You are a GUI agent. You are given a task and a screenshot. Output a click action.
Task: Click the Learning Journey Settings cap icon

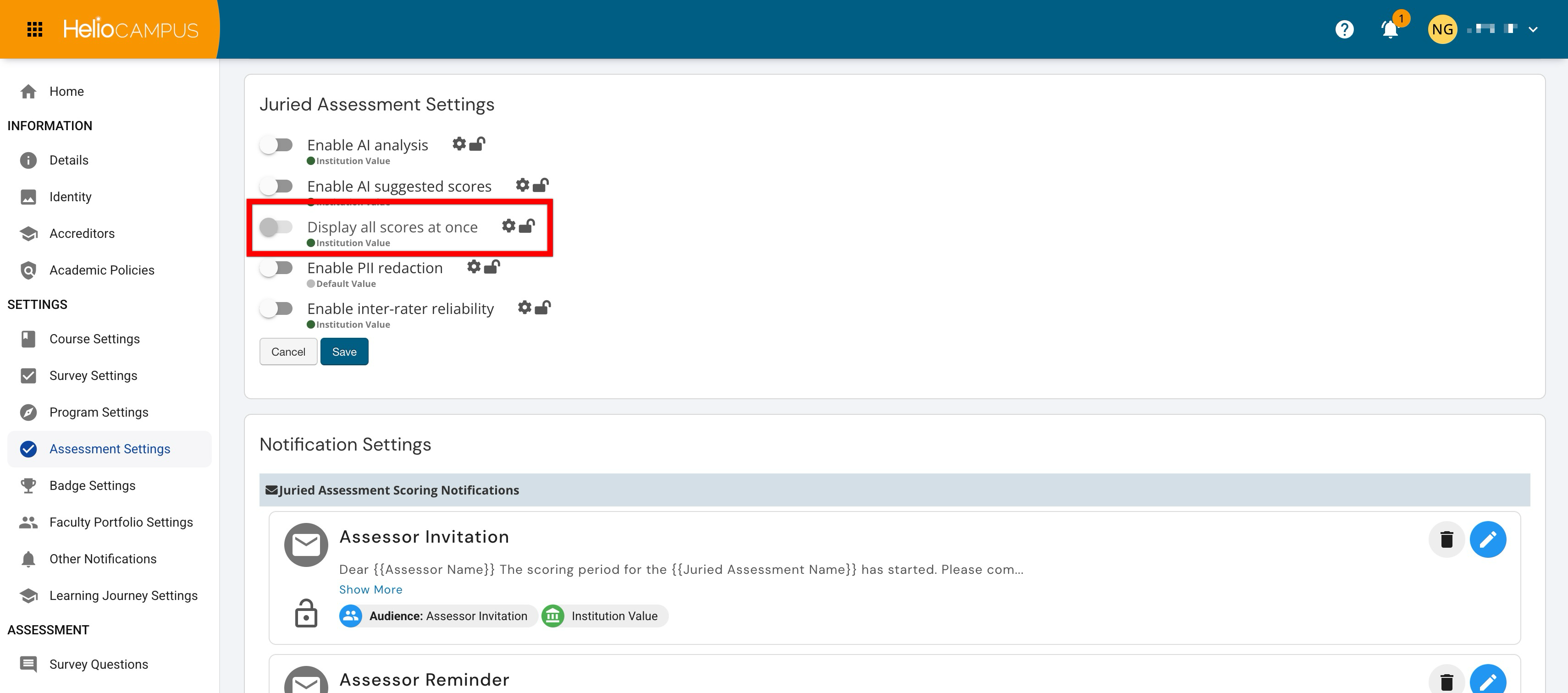[x=28, y=595]
